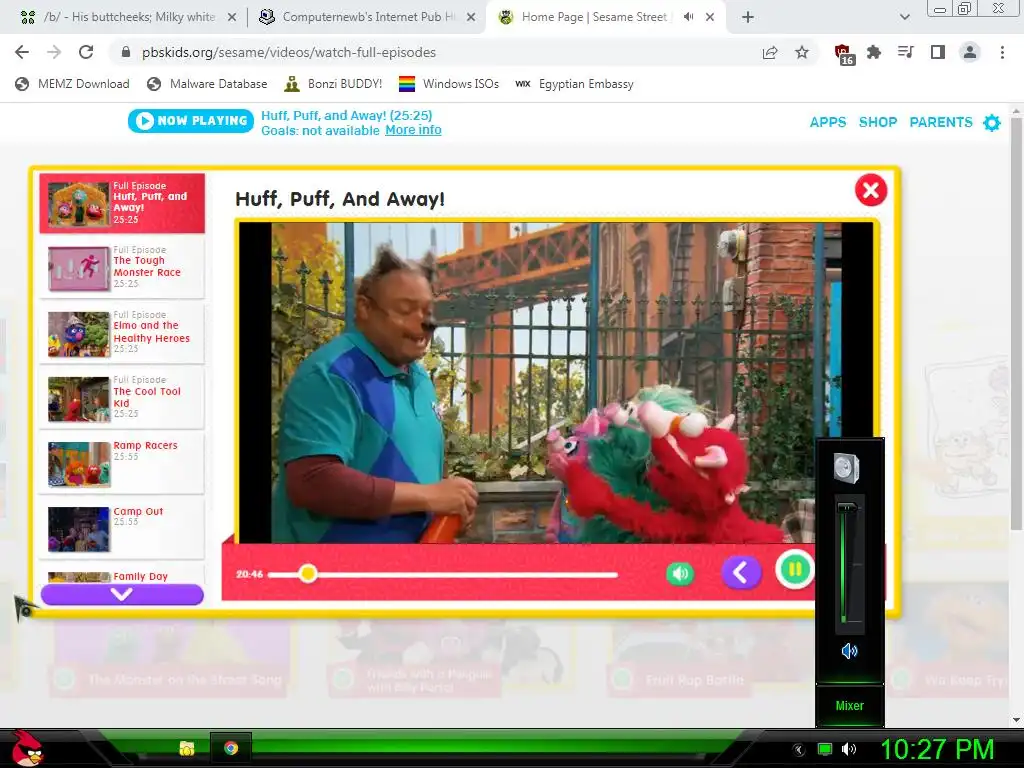Click the 10:27 PM taskbar clock
This screenshot has height=768, width=1024.
click(x=937, y=749)
